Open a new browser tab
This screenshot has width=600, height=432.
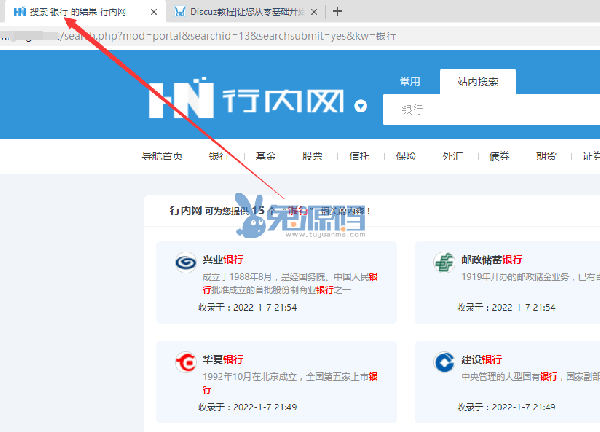(x=337, y=12)
